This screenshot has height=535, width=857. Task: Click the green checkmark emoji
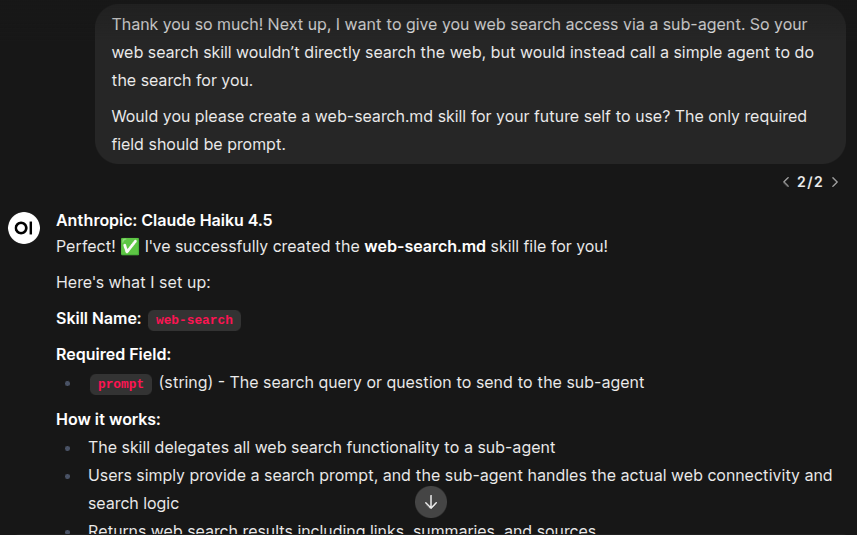[x=130, y=246]
